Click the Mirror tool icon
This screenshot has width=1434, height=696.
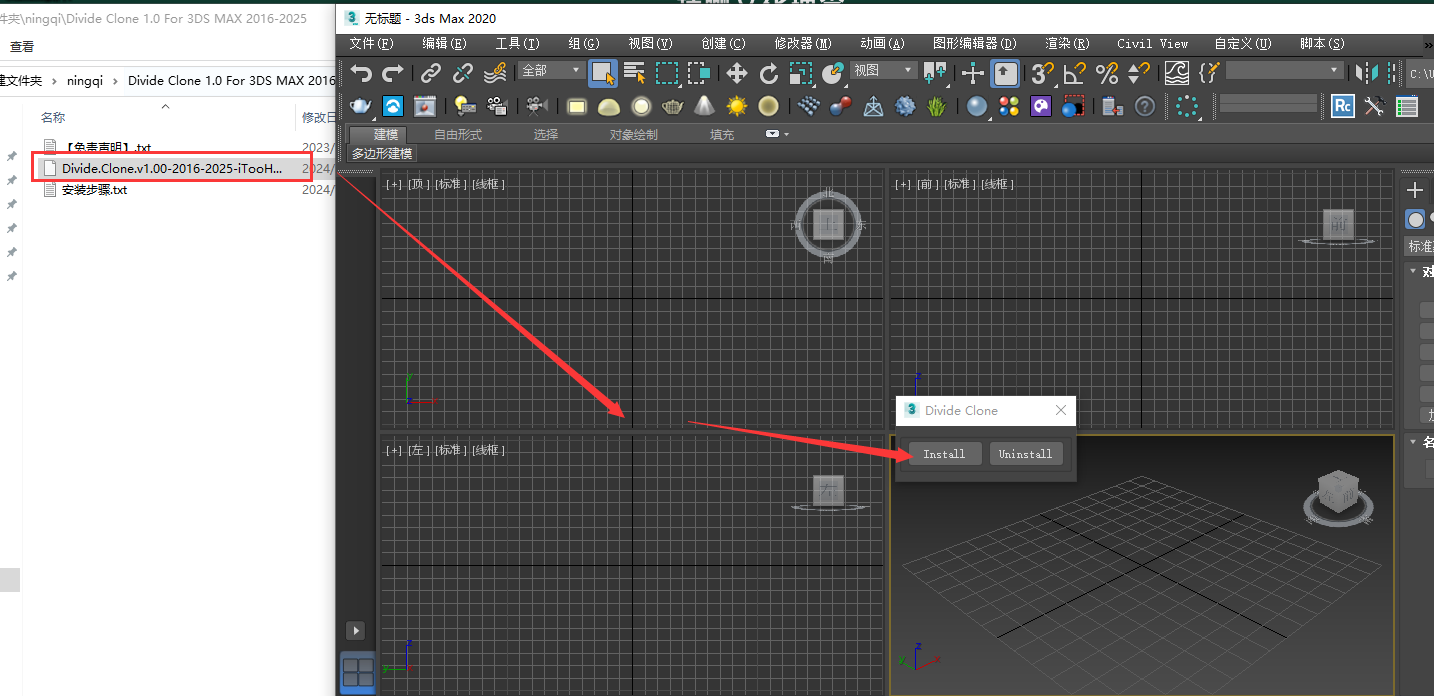click(x=1367, y=72)
